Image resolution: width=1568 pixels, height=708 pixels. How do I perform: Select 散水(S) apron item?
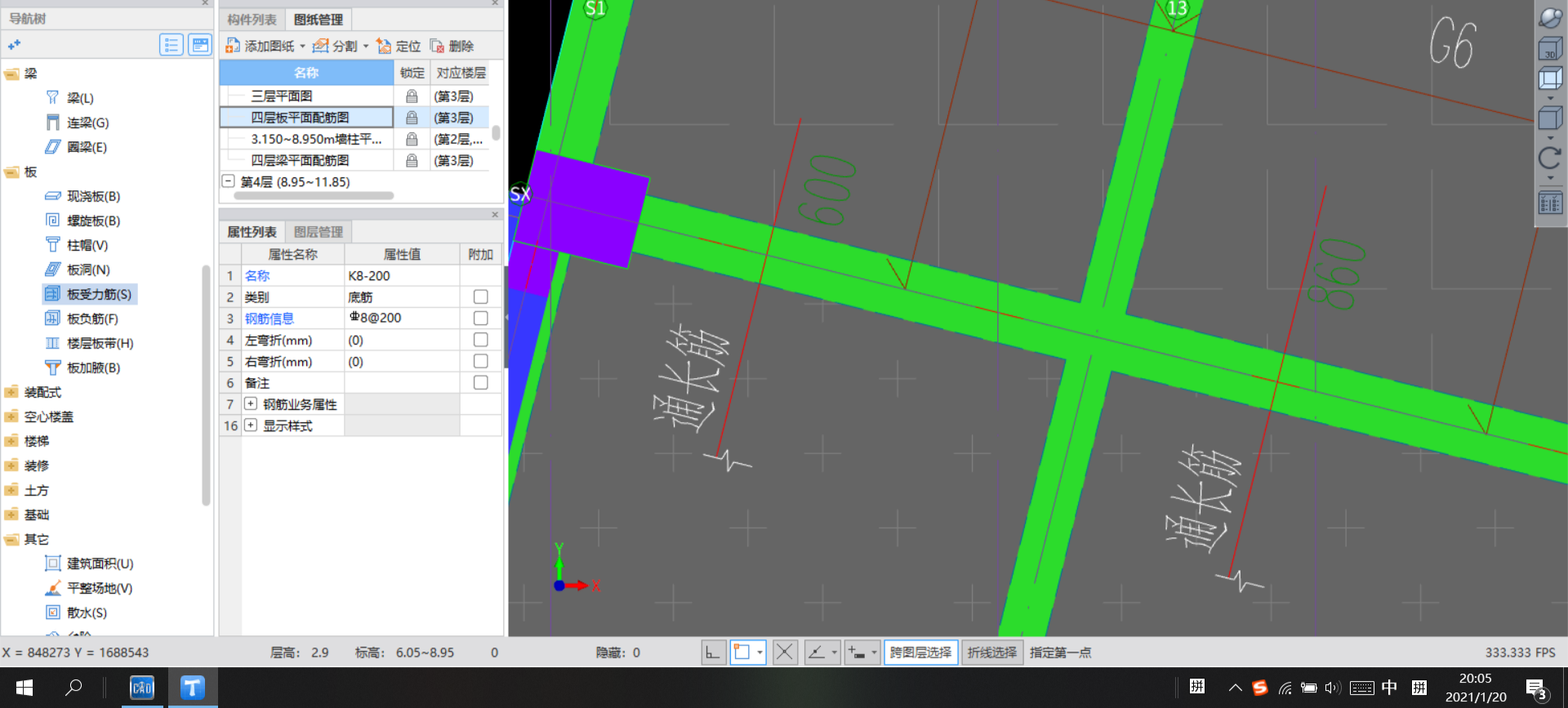[x=76, y=612]
